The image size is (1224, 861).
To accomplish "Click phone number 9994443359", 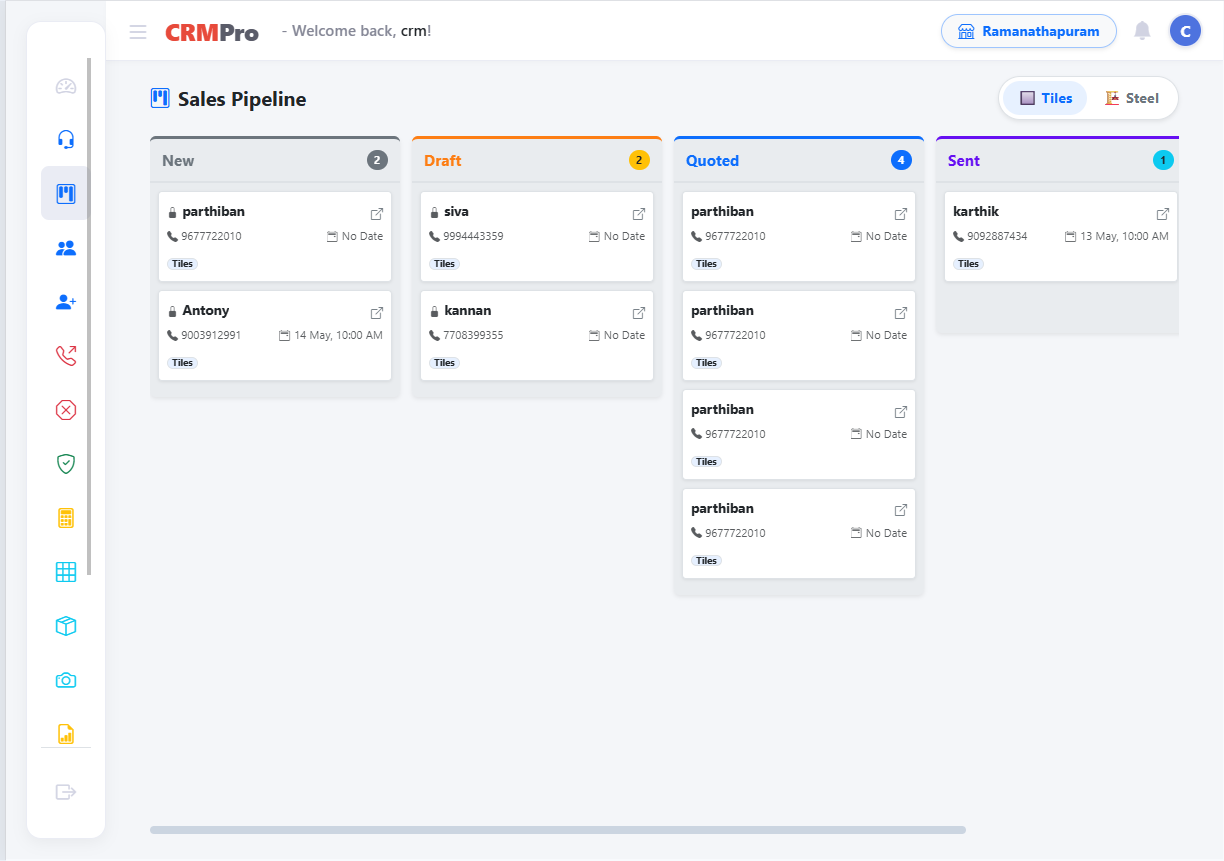I will [x=473, y=237].
